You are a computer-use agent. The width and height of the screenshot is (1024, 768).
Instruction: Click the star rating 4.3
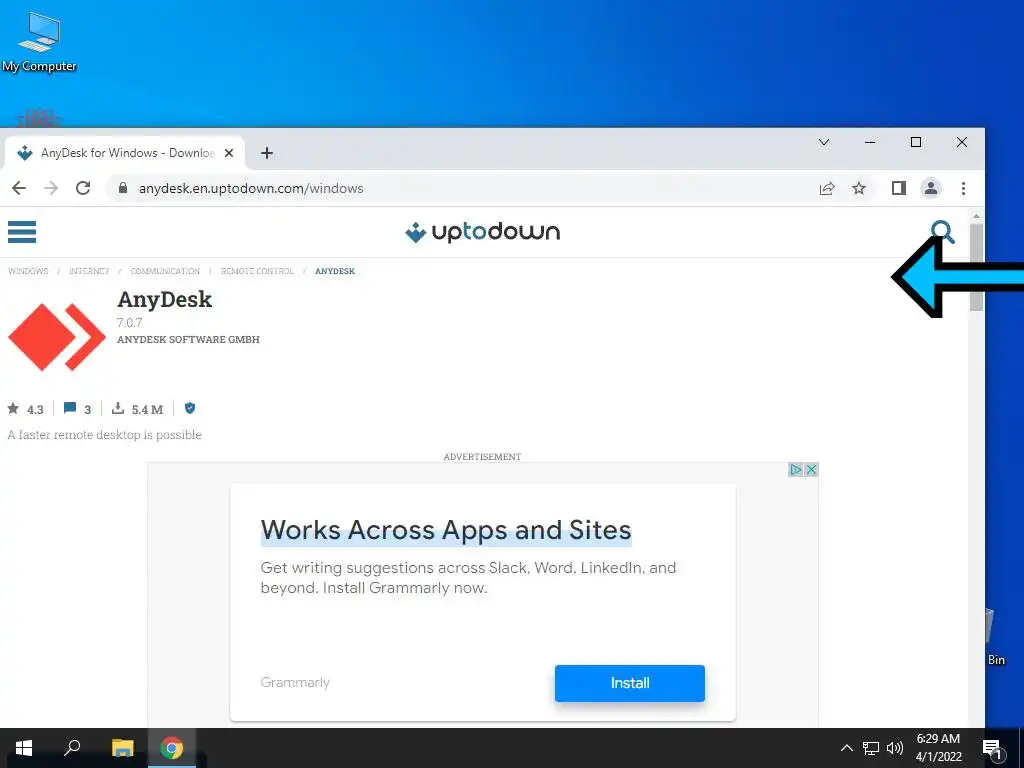click(25, 409)
